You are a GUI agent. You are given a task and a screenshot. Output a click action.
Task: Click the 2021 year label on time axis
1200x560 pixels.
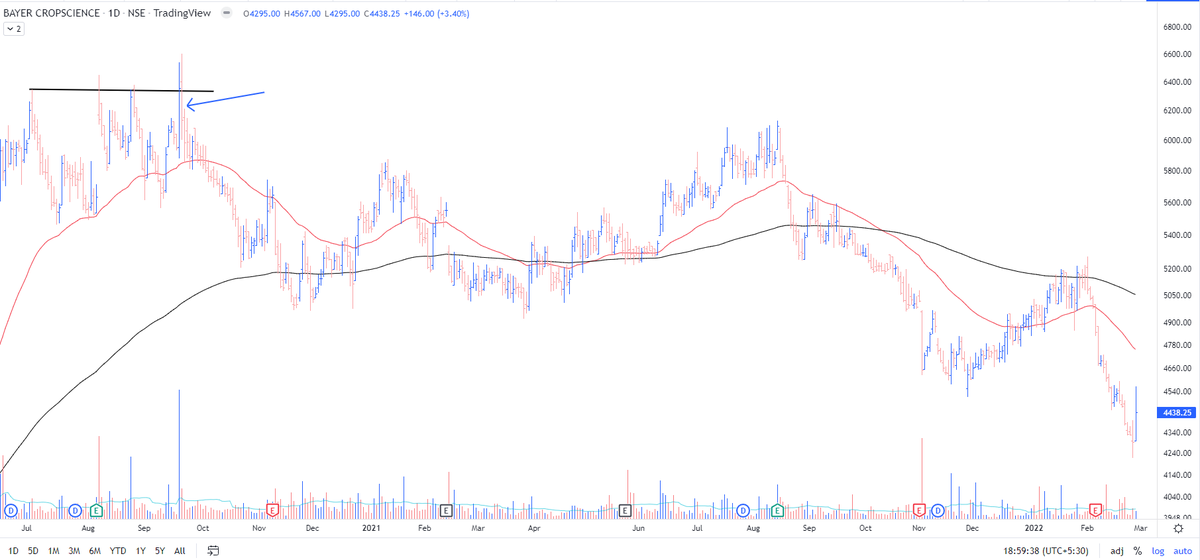[x=369, y=527]
